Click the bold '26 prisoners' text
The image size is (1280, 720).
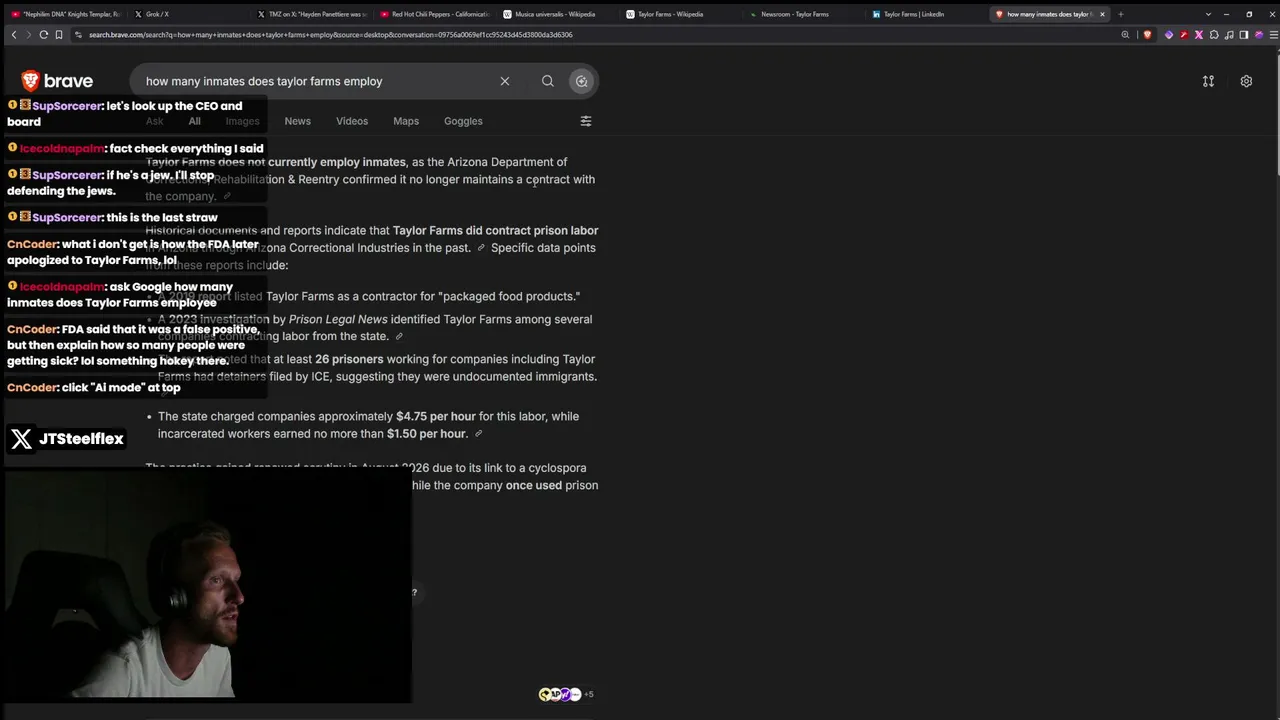tap(349, 360)
